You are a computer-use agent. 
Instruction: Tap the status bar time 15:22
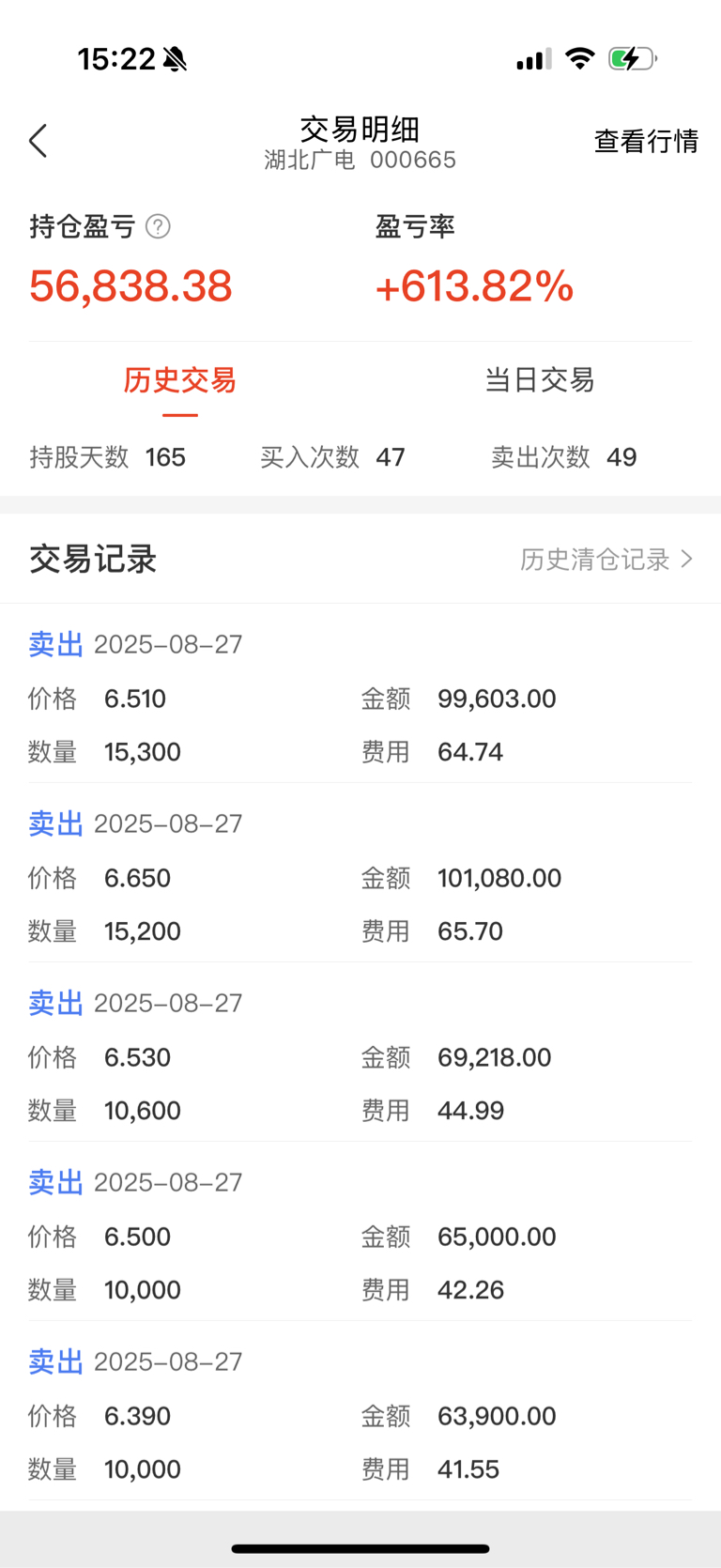[116, 59]
